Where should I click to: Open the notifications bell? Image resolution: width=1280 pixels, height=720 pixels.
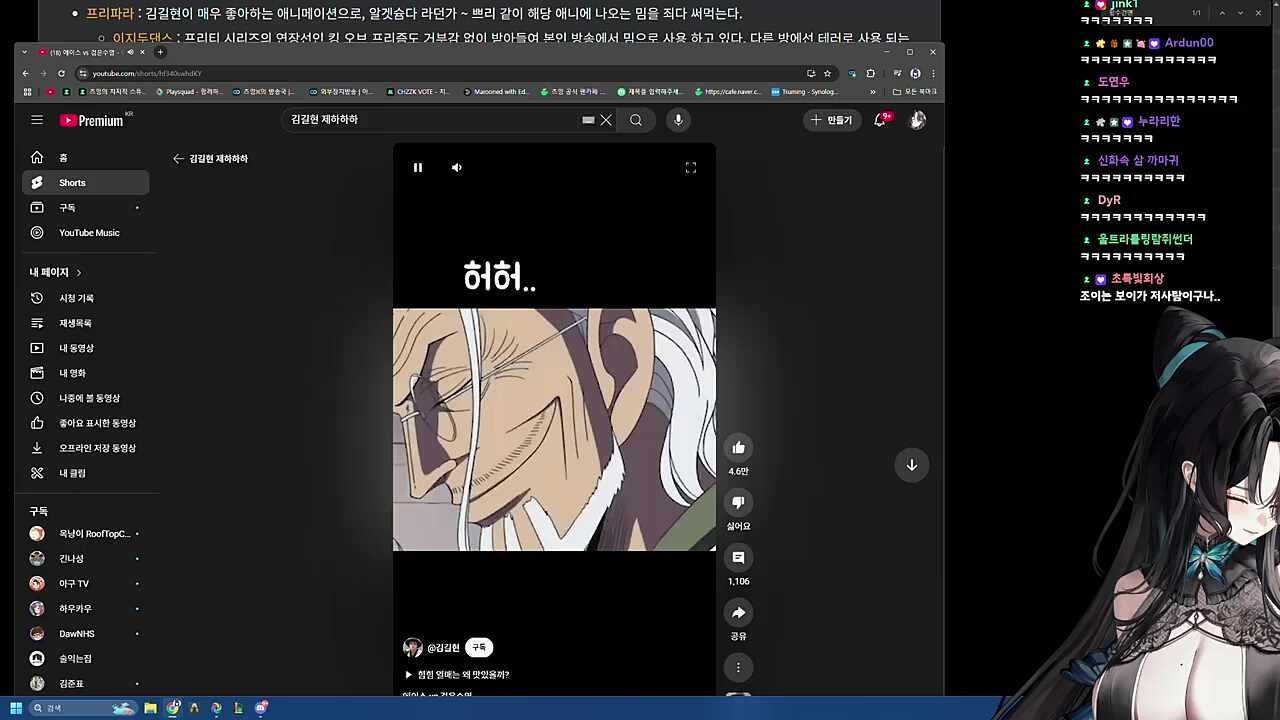click(x=881, y=120)
